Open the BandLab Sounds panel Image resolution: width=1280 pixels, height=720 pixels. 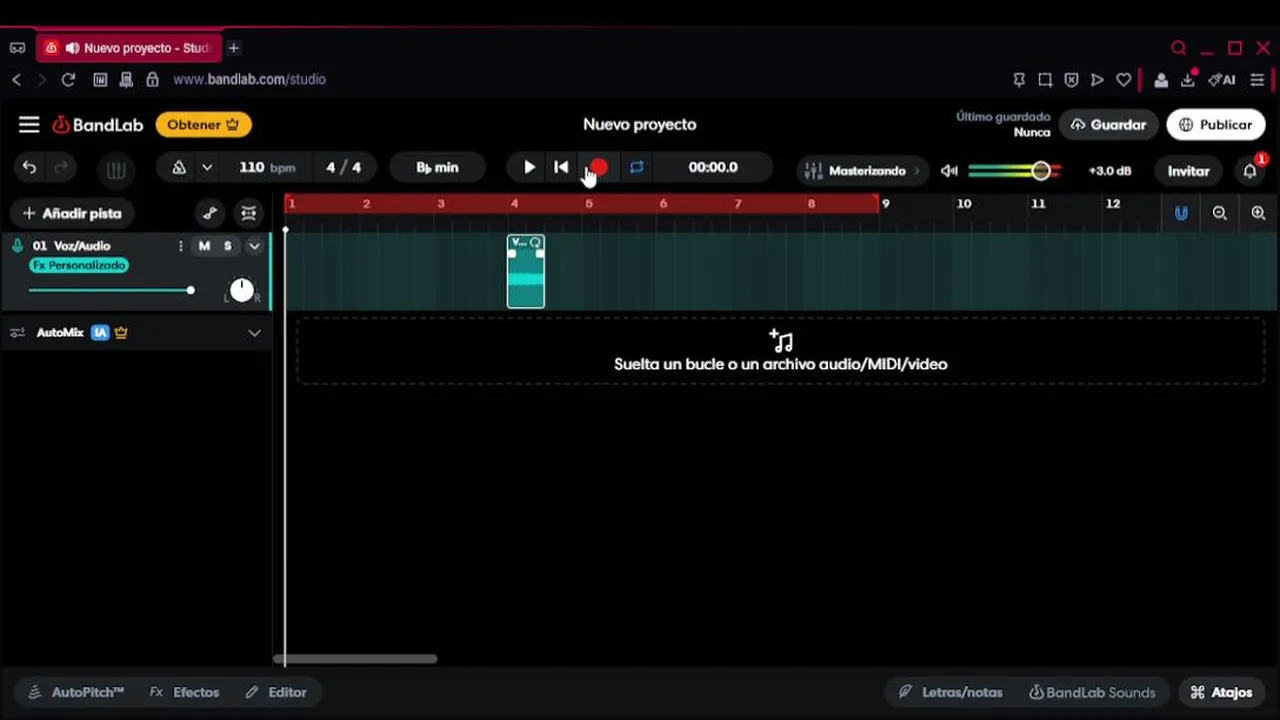1092,692
